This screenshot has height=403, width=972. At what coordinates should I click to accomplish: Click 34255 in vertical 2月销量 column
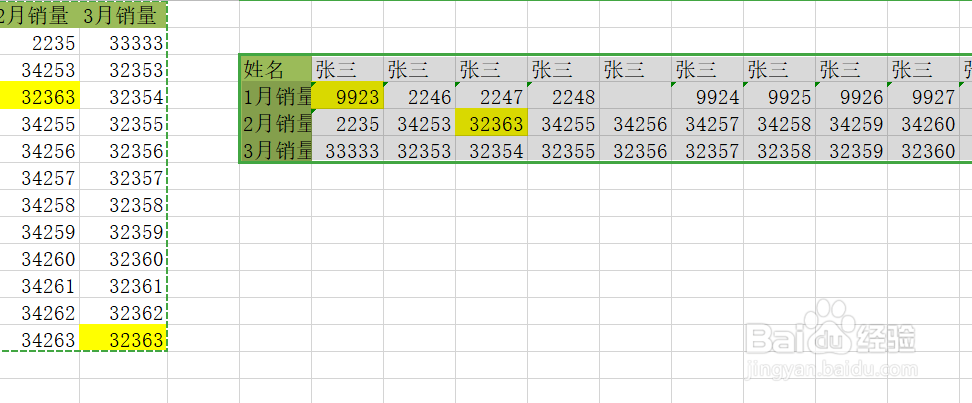coord(40,123)
